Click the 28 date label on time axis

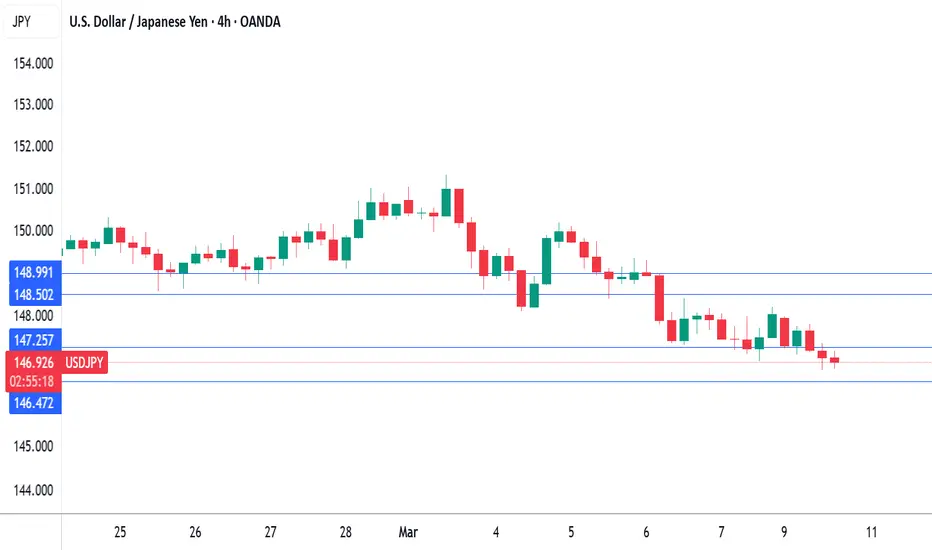345,532
